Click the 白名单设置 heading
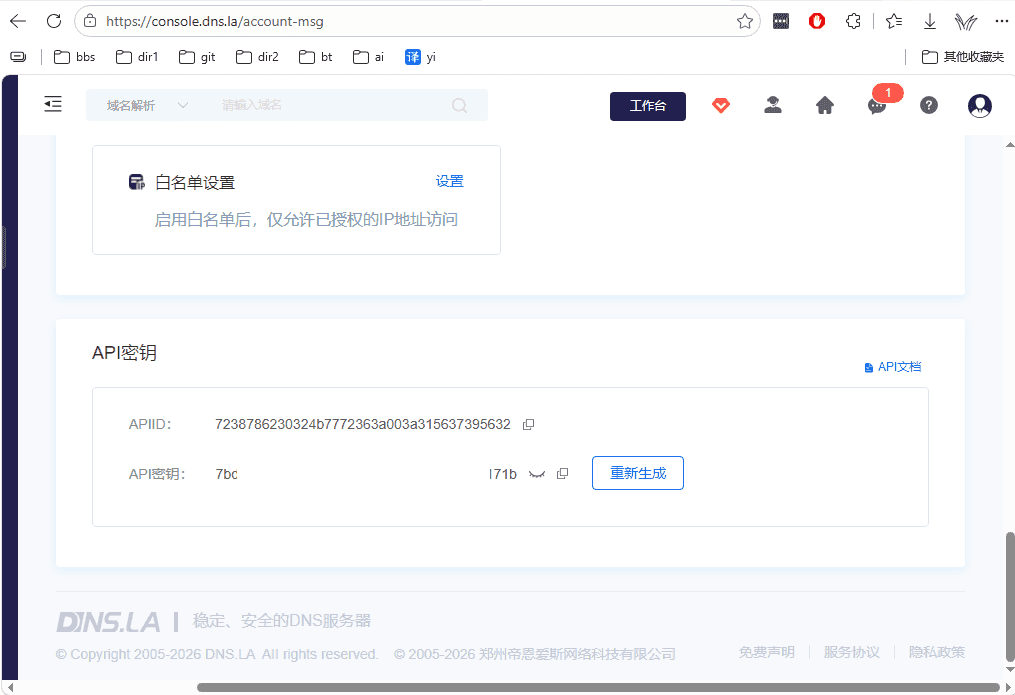Image resolution: width=1015 pixels, height=695 pixels. [x=195, y=182]
